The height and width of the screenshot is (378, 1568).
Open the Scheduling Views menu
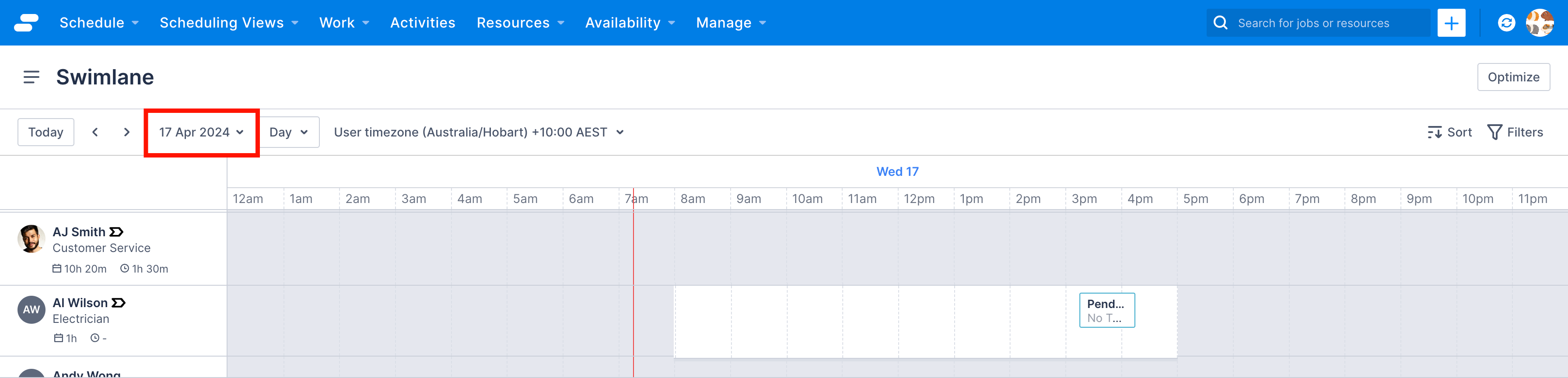[x=229, y=22]
